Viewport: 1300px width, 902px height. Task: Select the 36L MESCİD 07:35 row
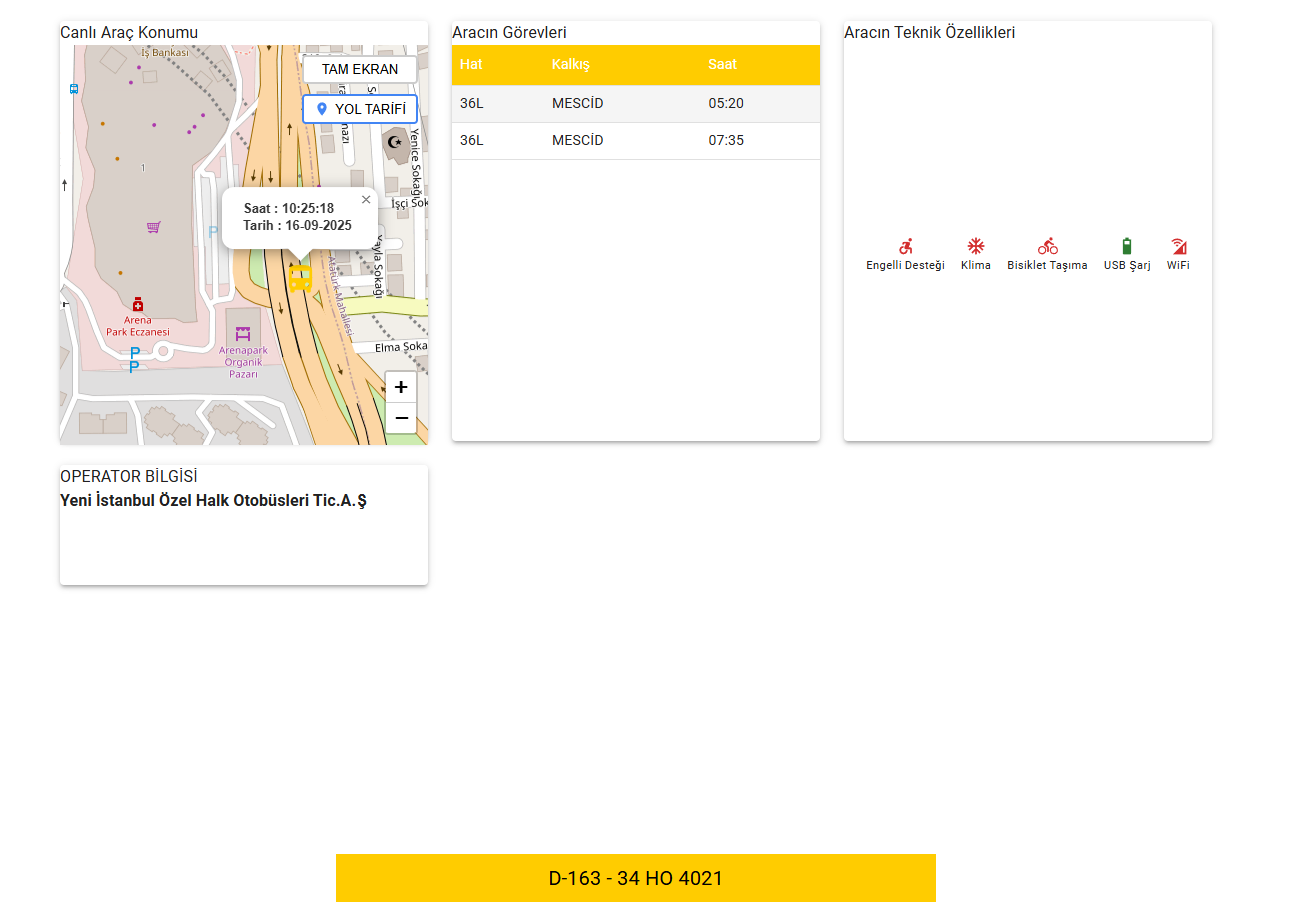tap(635, 141)
